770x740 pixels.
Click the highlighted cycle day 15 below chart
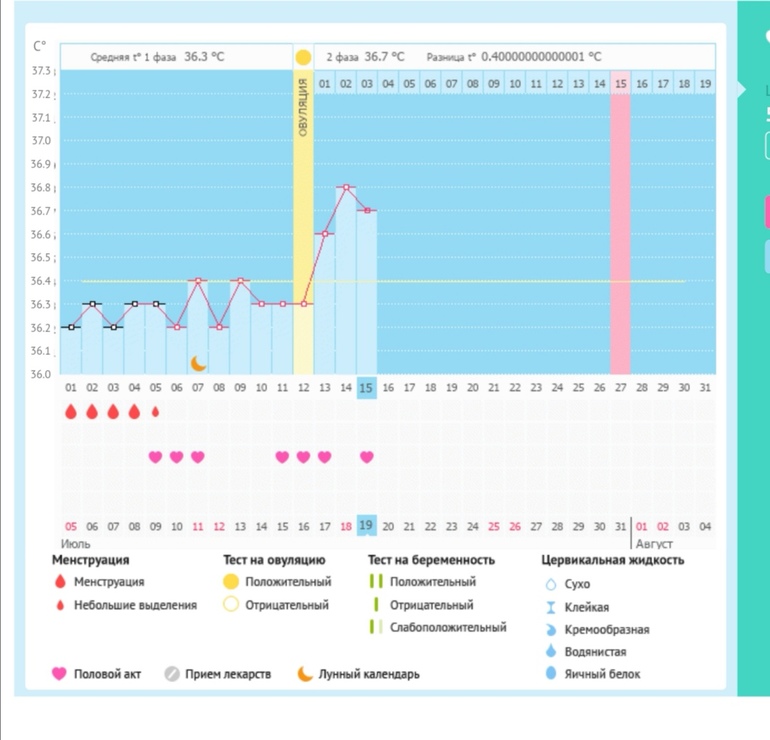point(367,387)
